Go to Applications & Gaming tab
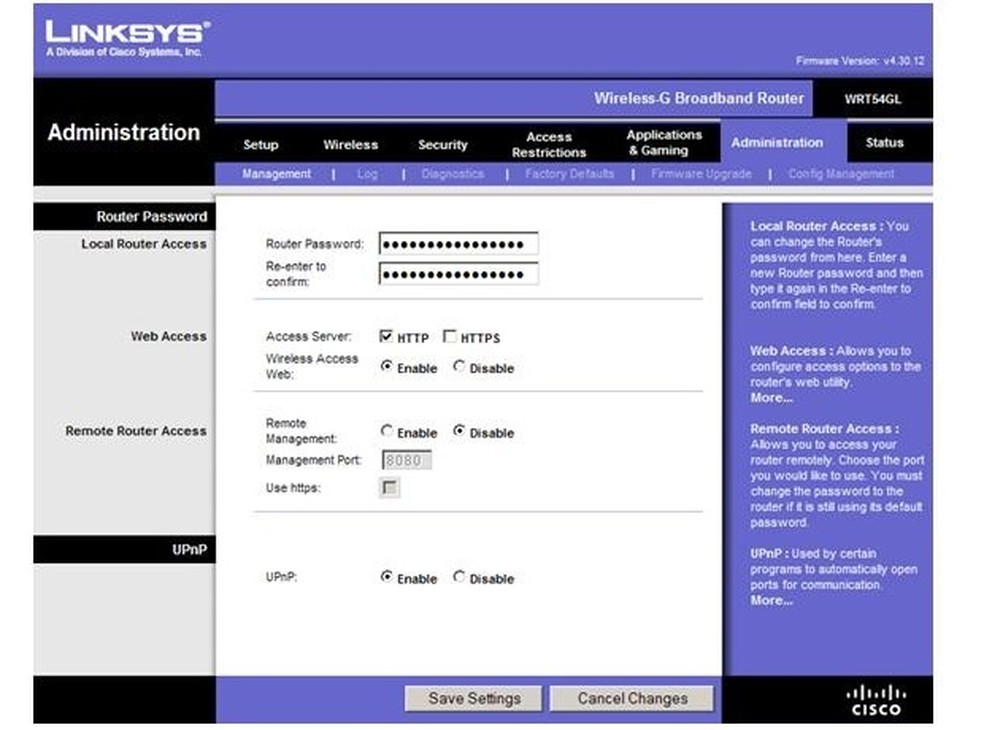The width and height of the screenshot is (984, 730). [x=664, y=142]
